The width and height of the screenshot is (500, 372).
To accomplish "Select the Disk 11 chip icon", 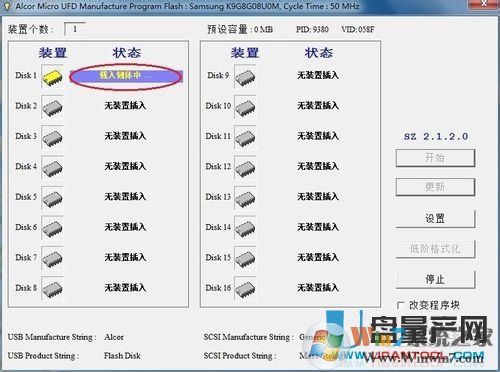I will (245, 137).
